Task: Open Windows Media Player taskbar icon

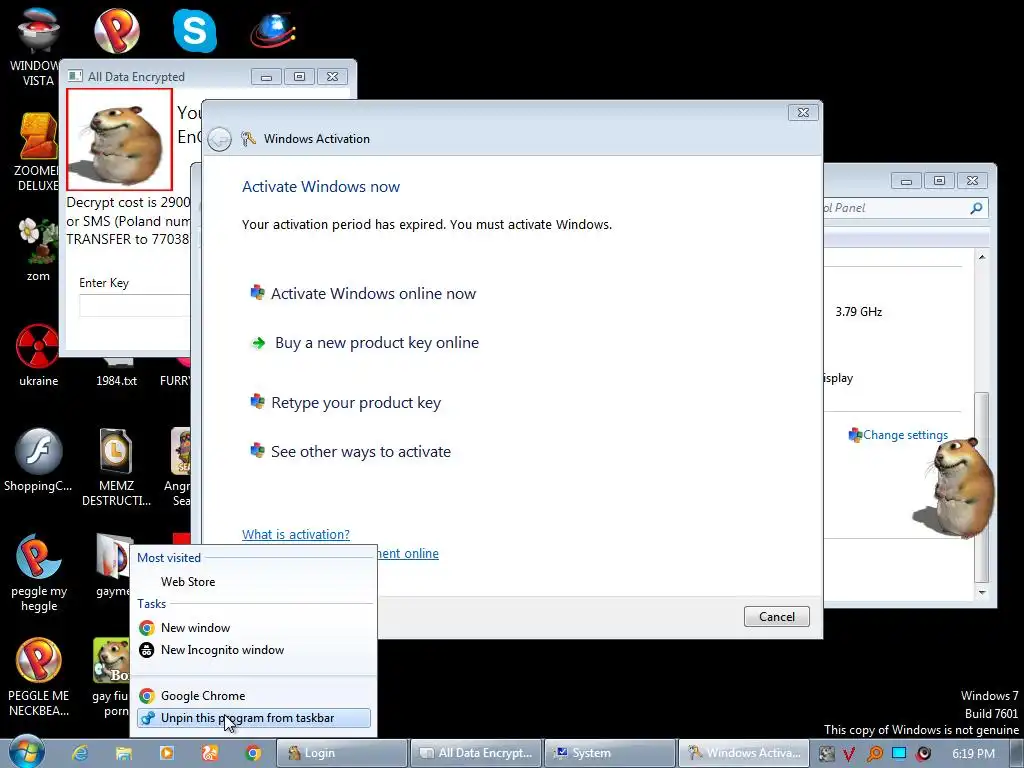Action: tap(167, 753)
